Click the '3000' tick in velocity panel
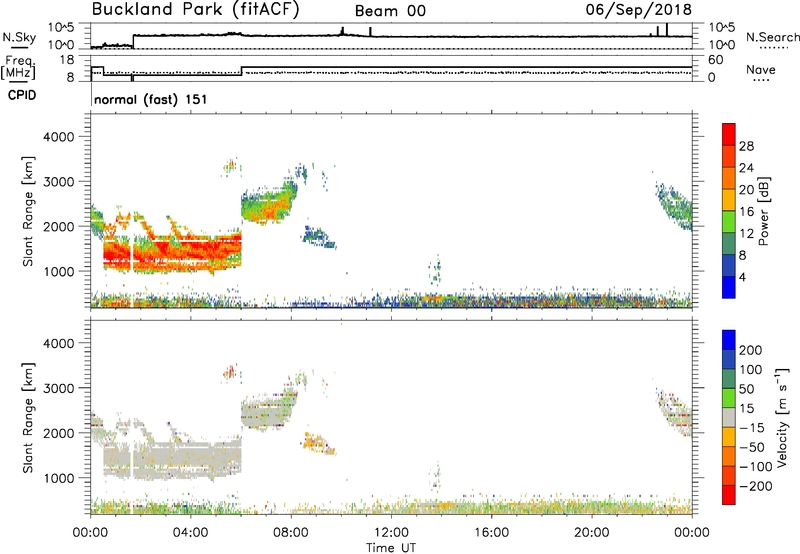Viewport: 800px width, 554px height. click(x=58, y=388)
